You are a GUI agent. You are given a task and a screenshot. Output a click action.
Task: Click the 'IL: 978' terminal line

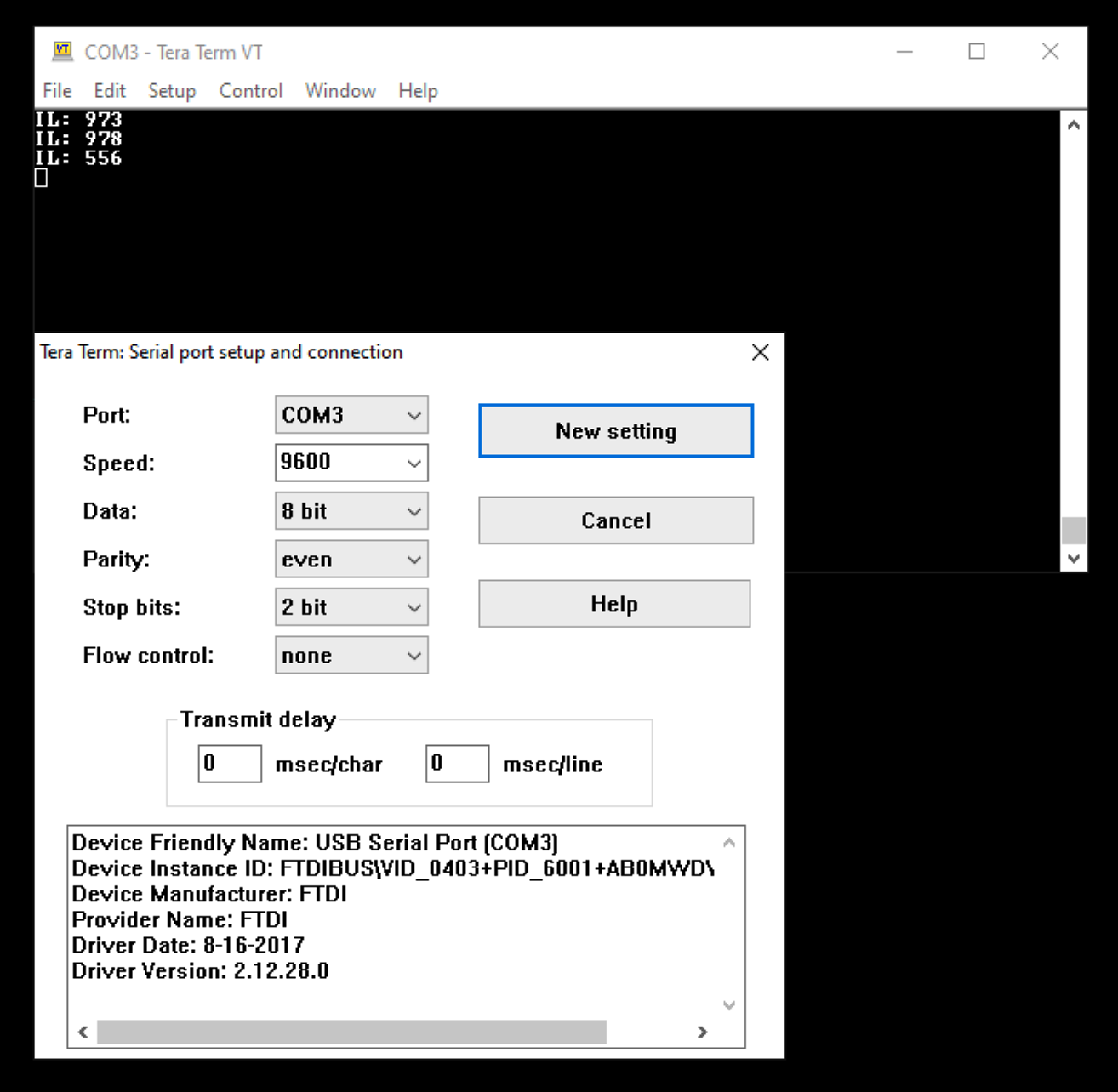pyautogui.click(x=78, y=138)
